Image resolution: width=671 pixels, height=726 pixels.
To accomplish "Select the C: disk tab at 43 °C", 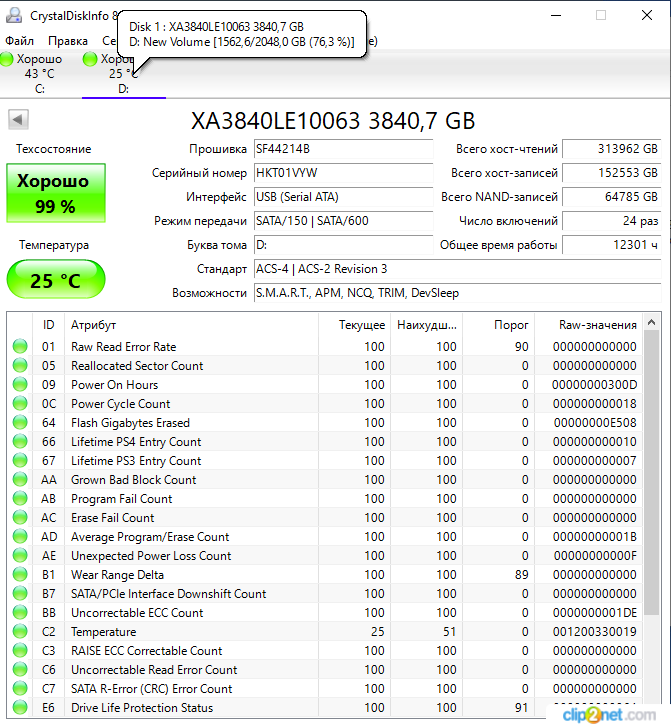I will [x=40, y=74].
